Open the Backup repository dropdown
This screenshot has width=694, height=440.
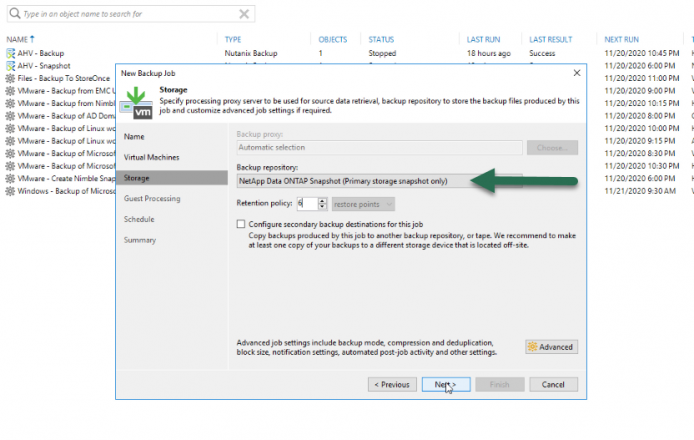(x=379, y=181)
